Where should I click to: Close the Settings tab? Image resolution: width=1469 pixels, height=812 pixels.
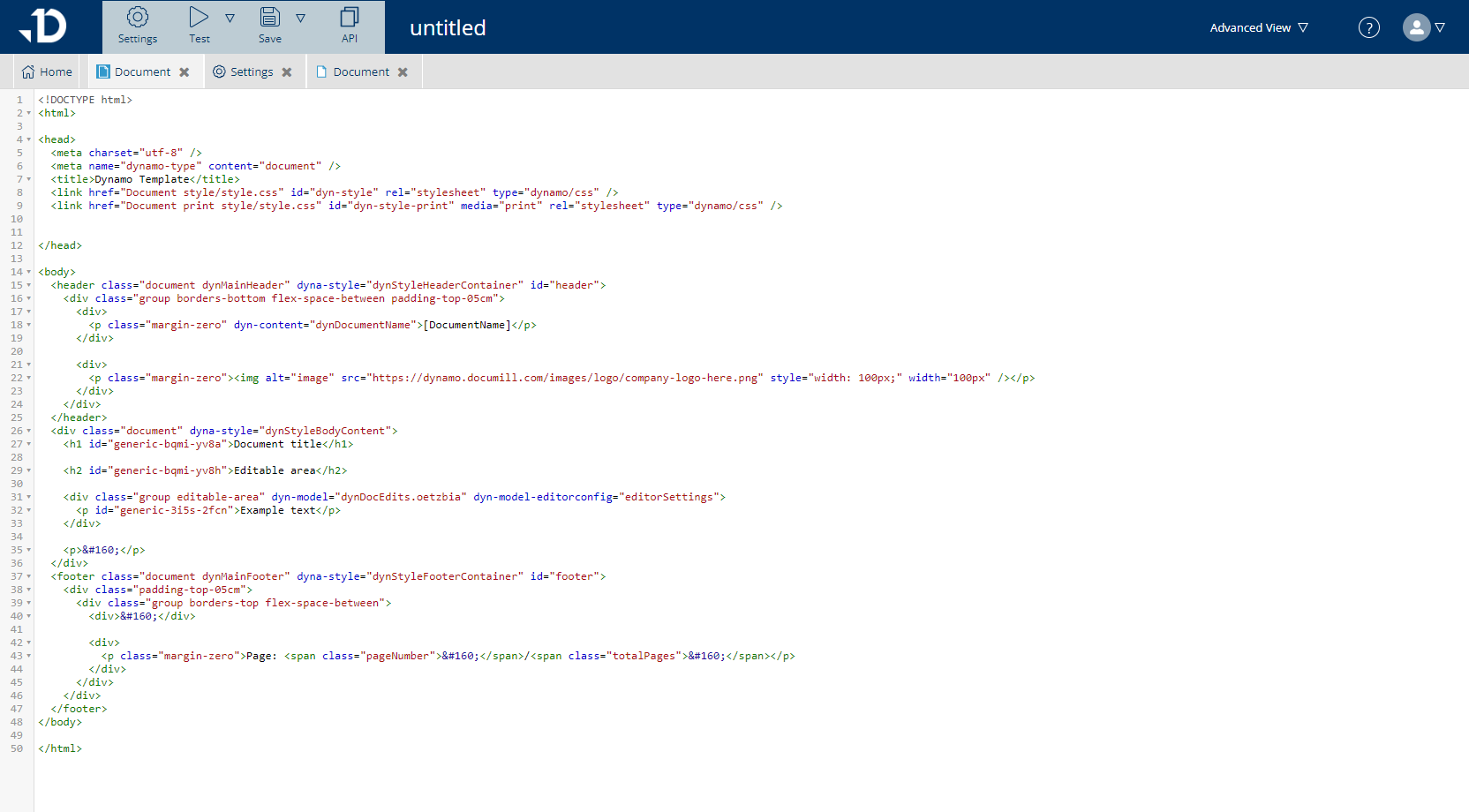pos(287,71)
